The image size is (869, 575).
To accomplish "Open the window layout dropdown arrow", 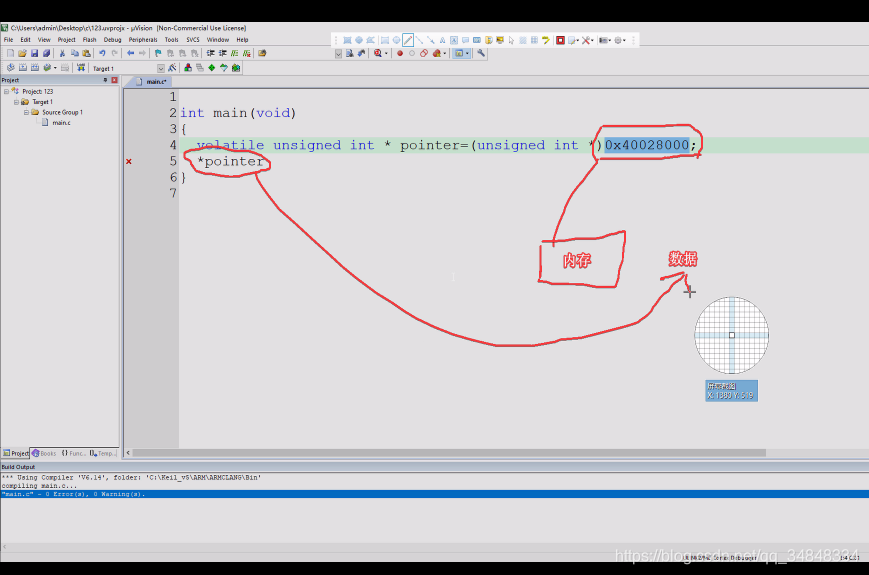I will click(x=468, y=53).
